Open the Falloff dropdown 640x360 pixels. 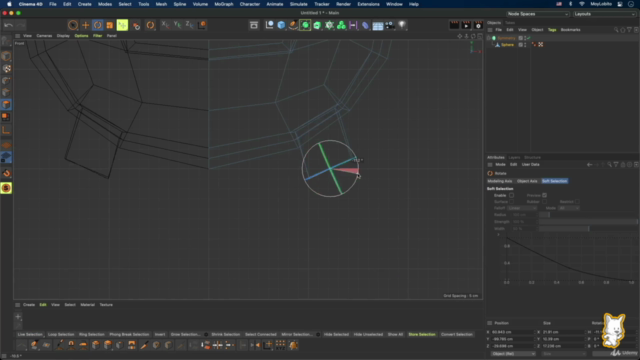click(522, 208)
